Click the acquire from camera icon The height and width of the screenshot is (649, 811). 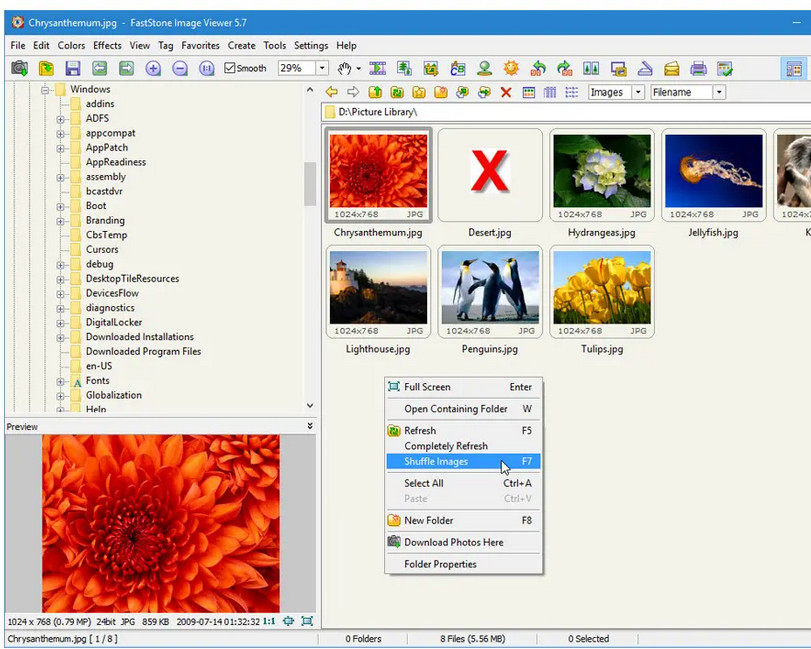tap(19, 69)
